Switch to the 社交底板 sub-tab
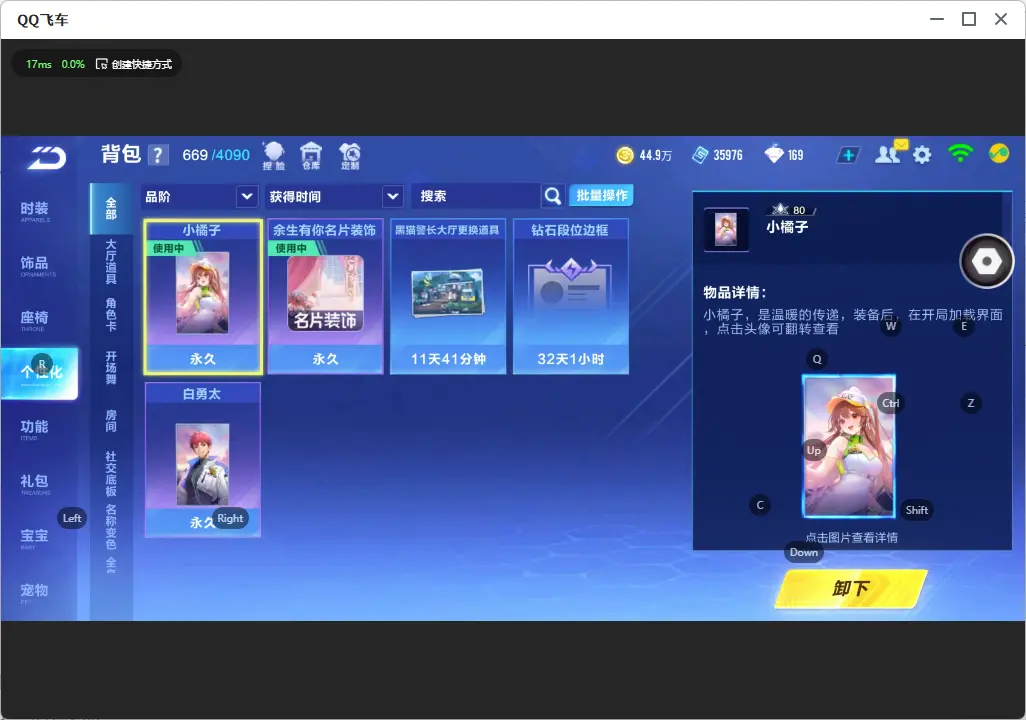Screen dimensions: 1026x720 111,473
